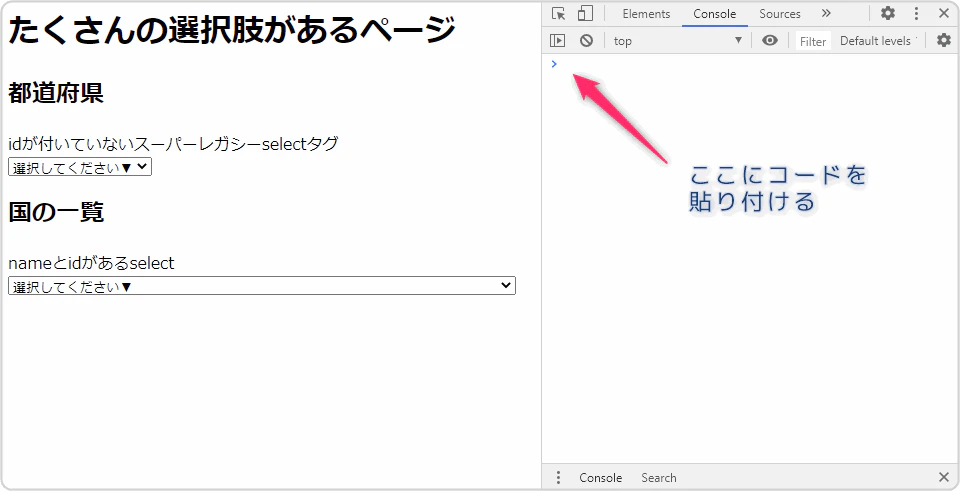This screenshot has height=491, width=960.
Task: Close the bottom drawer
Action: [943, 478]
